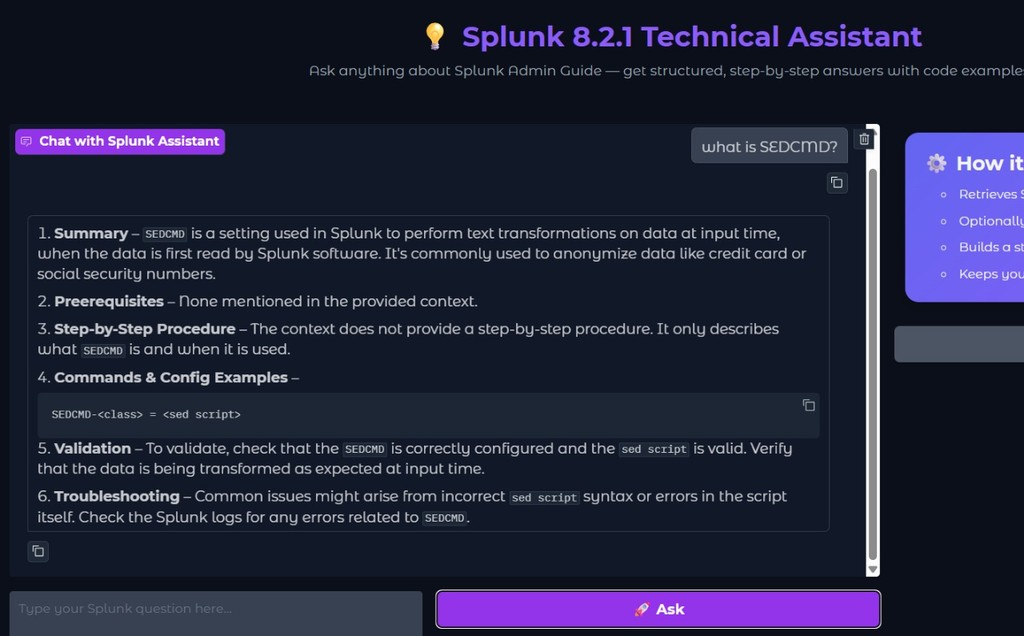Click the lightbulb icon beside the title
The width and height of the screenshot is (1024, 636).
pyautogui.click(x=435, y=37)
